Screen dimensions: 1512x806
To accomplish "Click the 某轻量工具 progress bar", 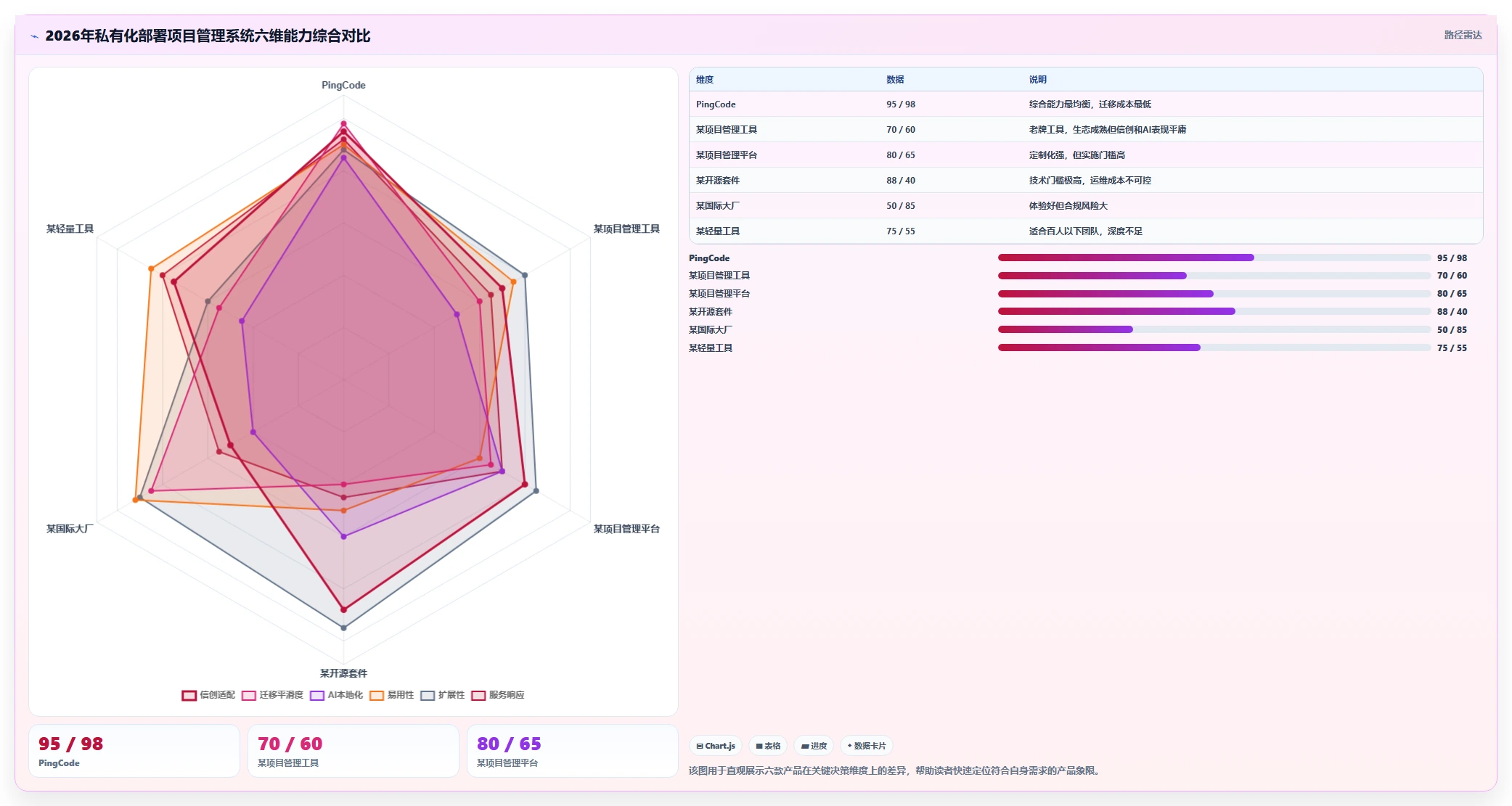I will (x=1214, y=348).
